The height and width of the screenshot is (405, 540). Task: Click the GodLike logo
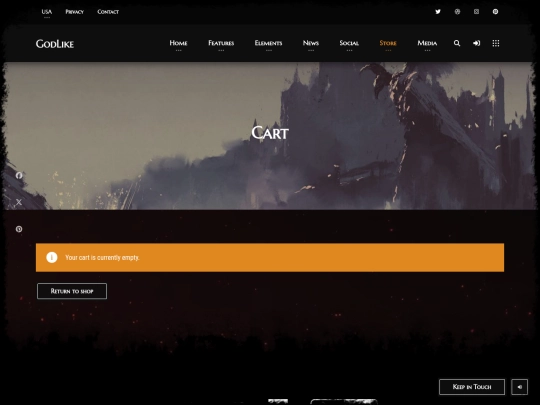55,44
